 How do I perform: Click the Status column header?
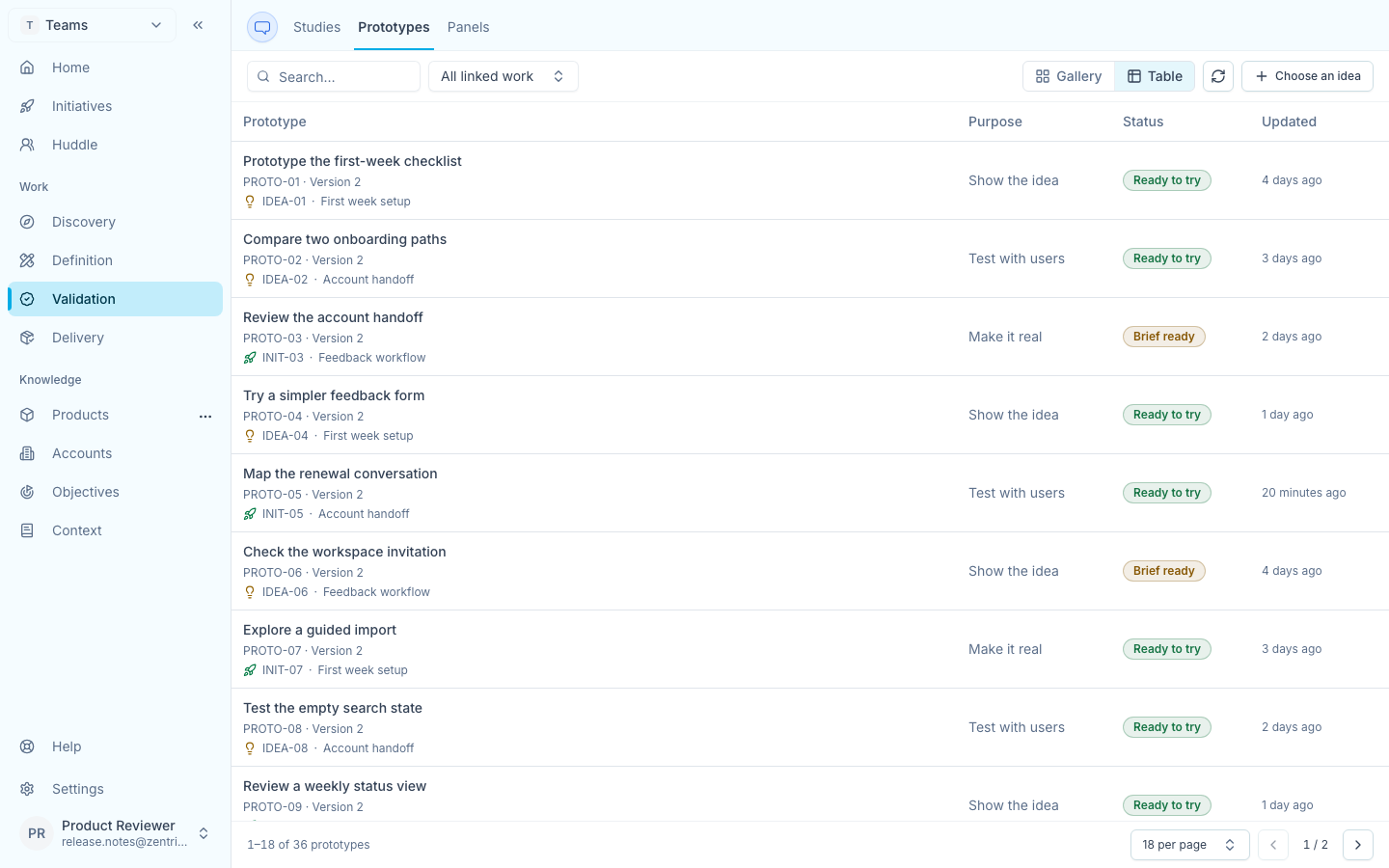pyautogui.click(x=1143, y=122)
